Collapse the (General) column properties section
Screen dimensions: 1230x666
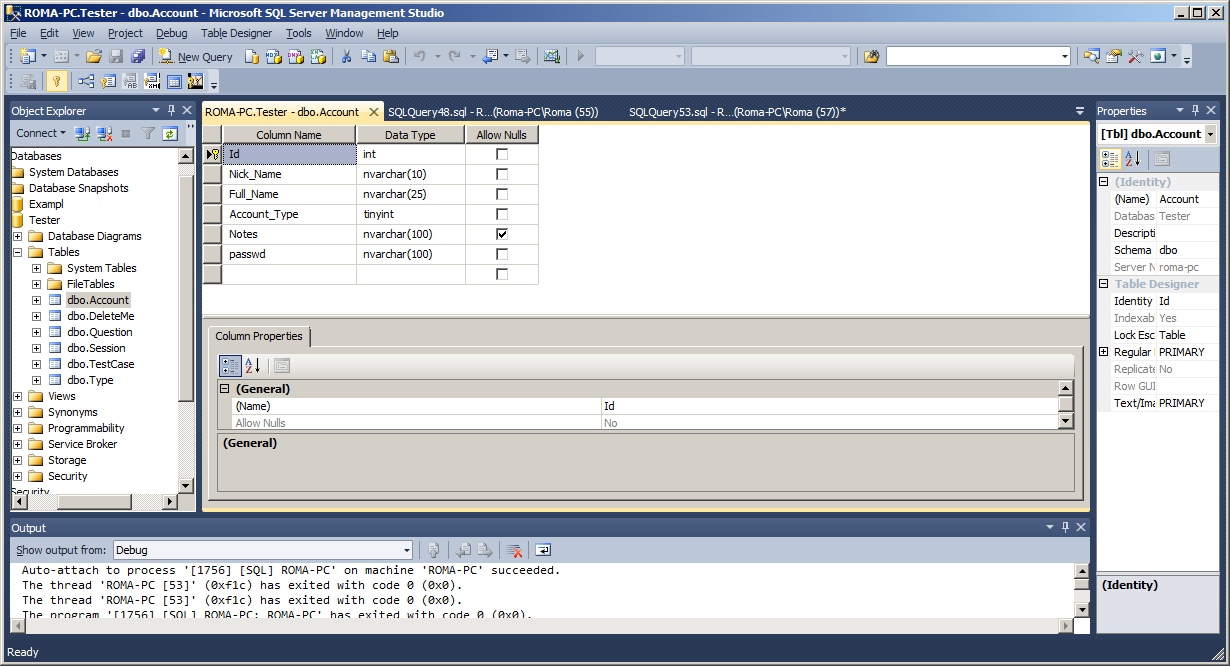pos(225,389)
